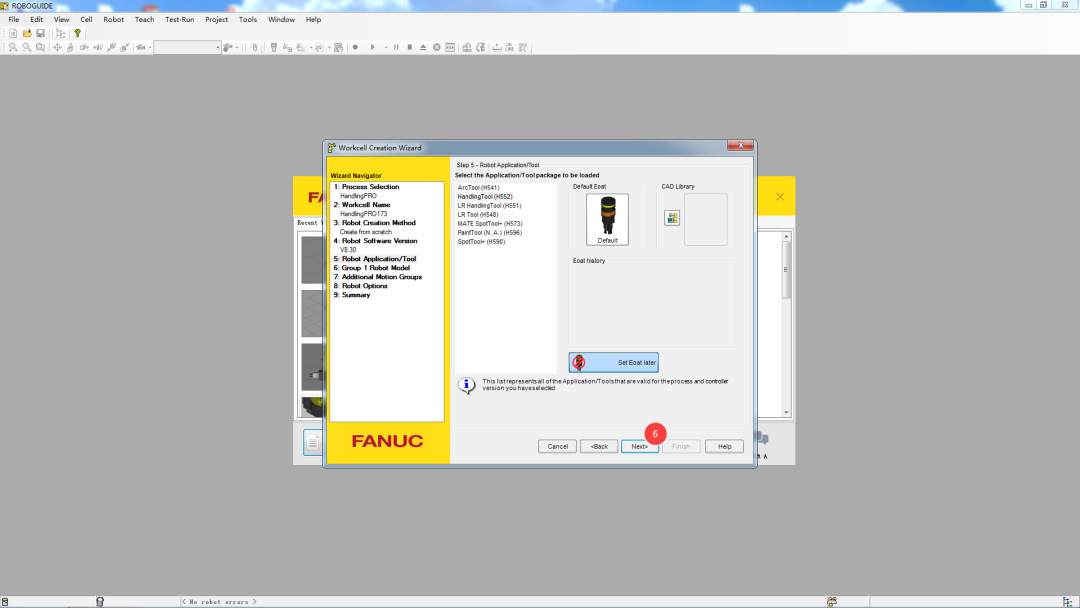The height and width of the screenshot is (608, 1080).
Task: Open the Help menu in menu bar
Action: pos(313,19)
